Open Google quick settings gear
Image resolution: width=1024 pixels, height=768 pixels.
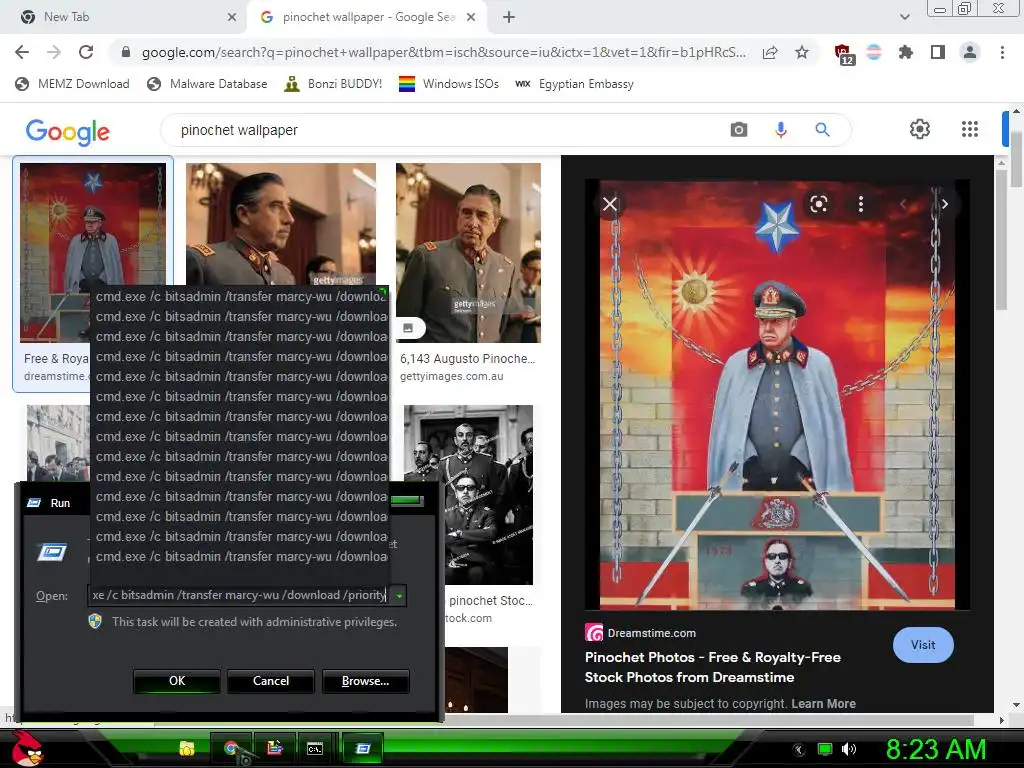tap(920, 129)
